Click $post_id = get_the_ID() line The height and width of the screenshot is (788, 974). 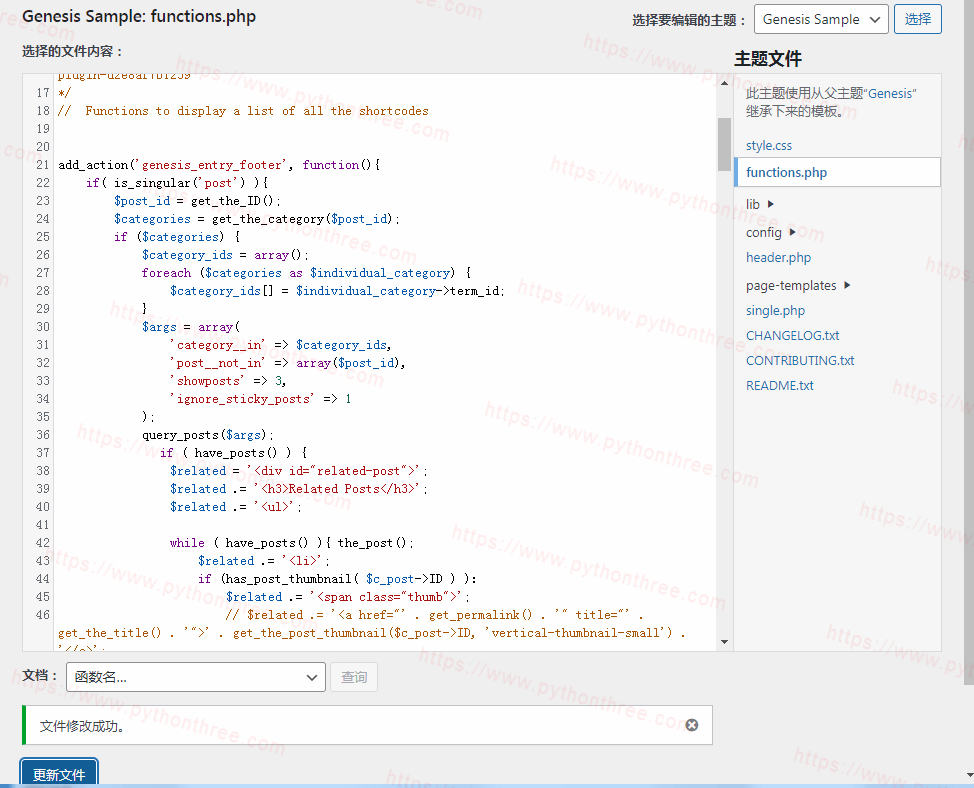click(x=198, y=201)
